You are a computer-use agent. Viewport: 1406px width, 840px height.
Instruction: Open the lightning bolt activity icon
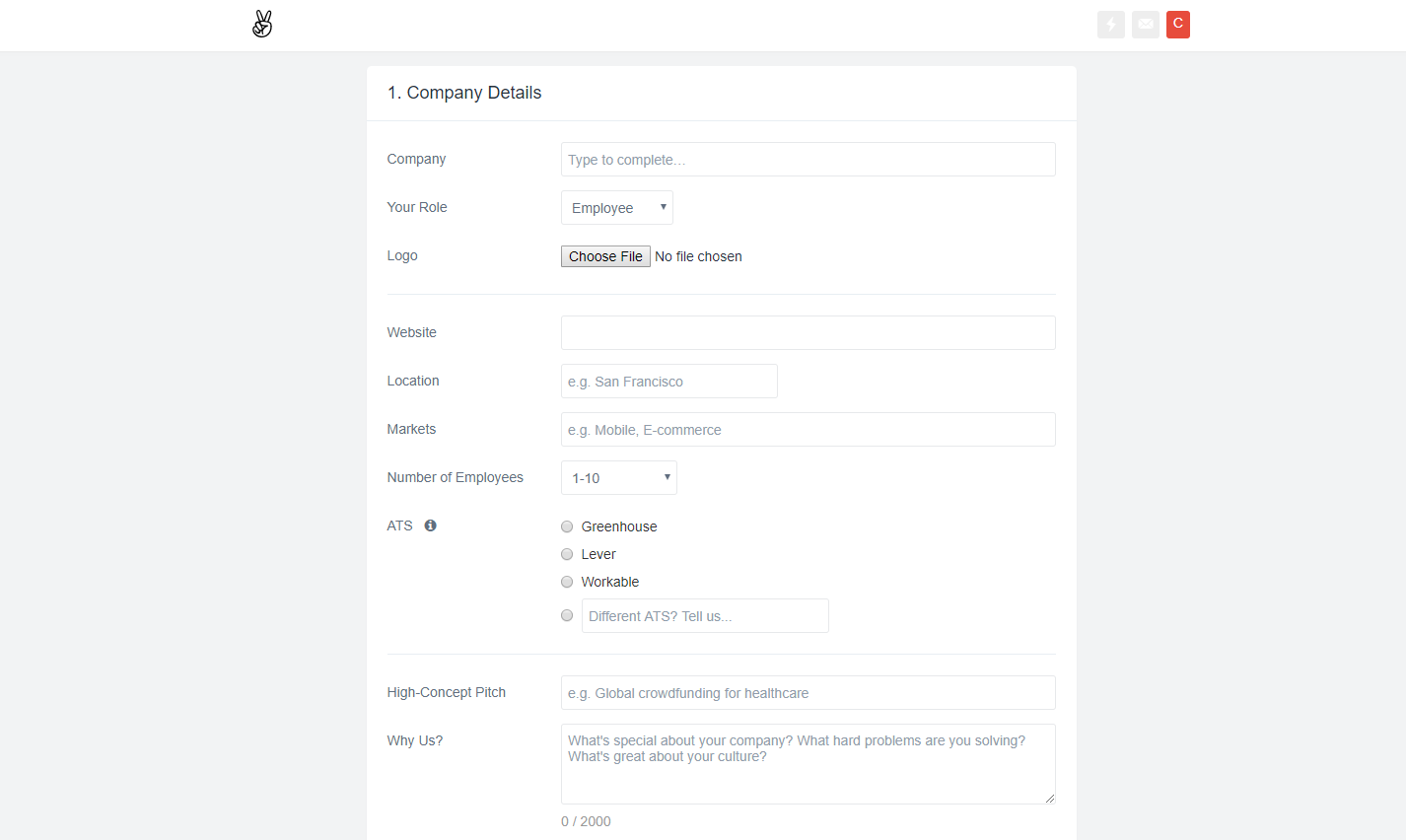point(1111,25)
